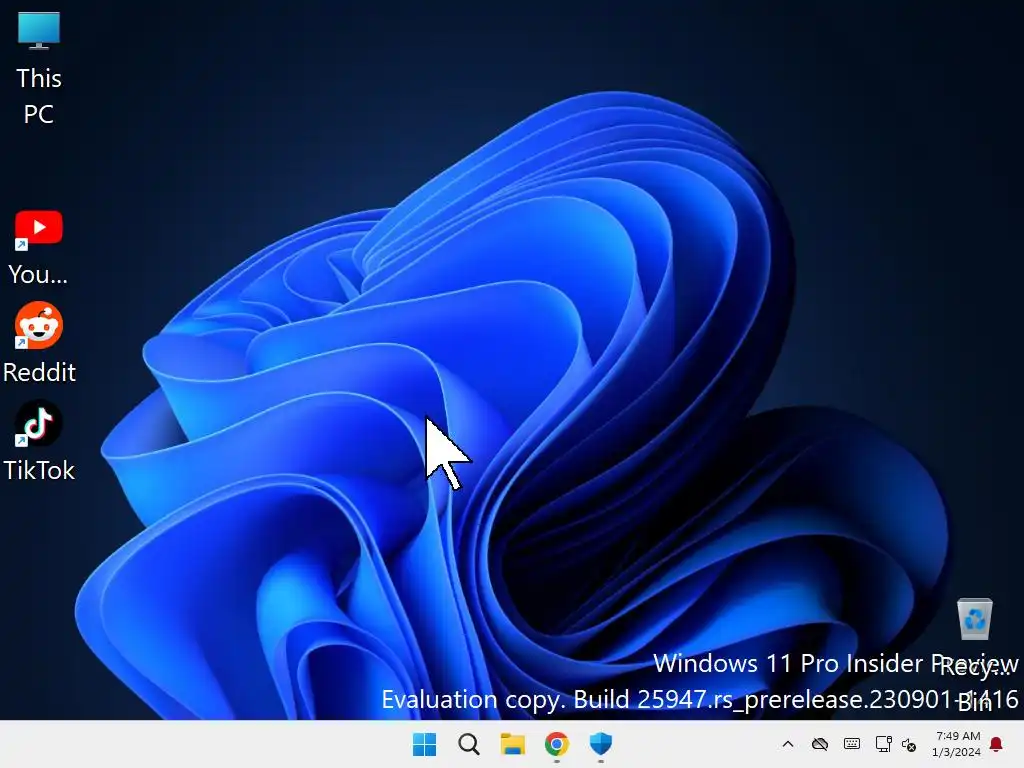
Task: Open taskbar Search
Action: coord(468,744)
